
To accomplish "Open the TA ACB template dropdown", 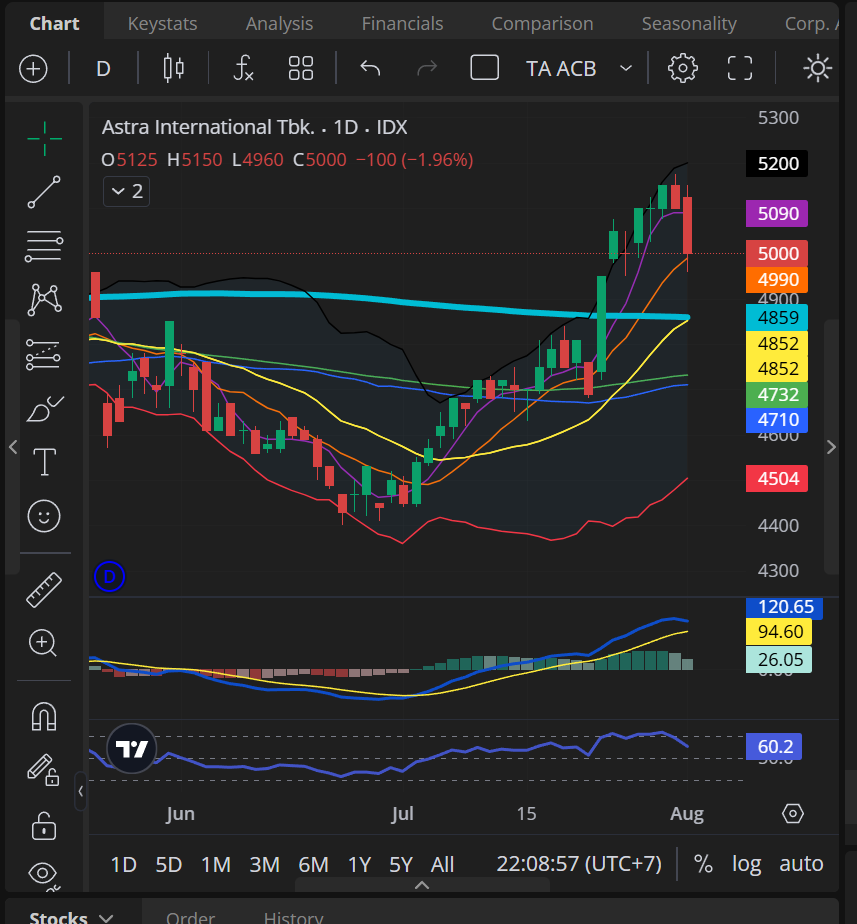I will coord(579,69).
